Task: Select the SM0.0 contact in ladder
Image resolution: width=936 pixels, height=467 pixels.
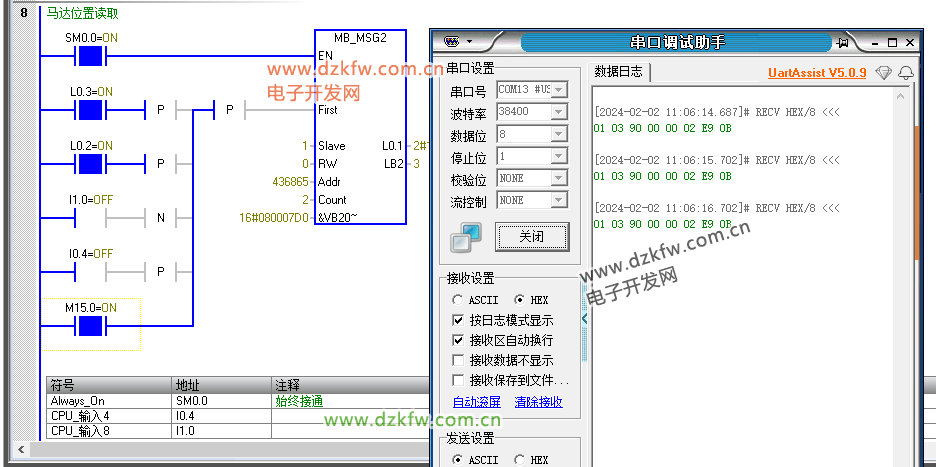Action: point(91,55)
